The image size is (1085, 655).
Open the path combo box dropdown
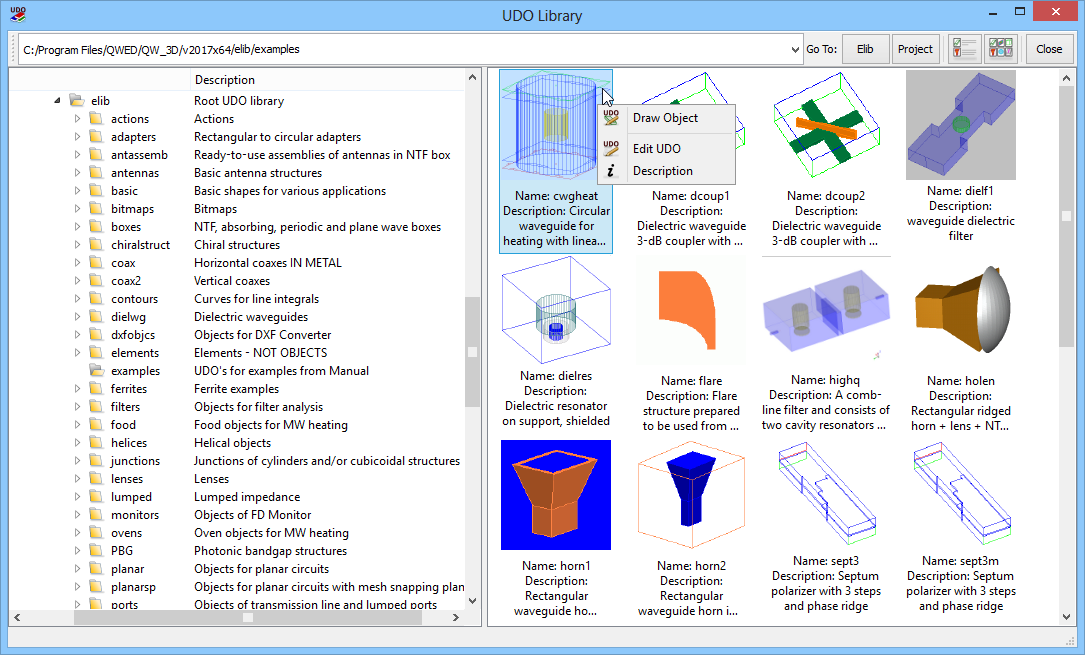[793, 49]
